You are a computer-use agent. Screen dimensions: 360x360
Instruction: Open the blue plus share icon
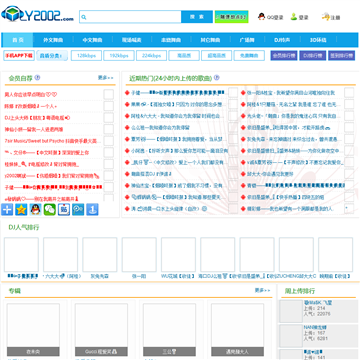click(7, 209)
